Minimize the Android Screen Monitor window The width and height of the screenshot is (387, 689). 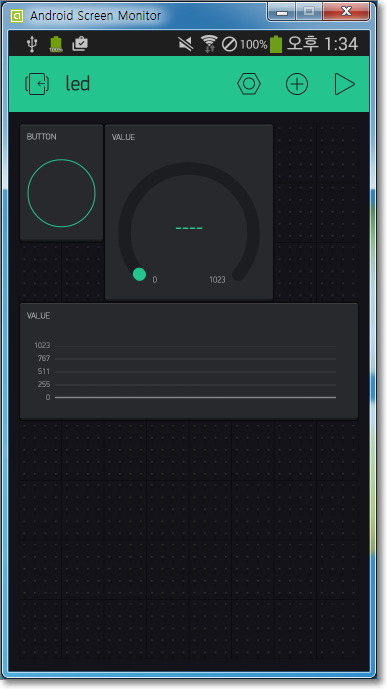[x=282, y=12]
